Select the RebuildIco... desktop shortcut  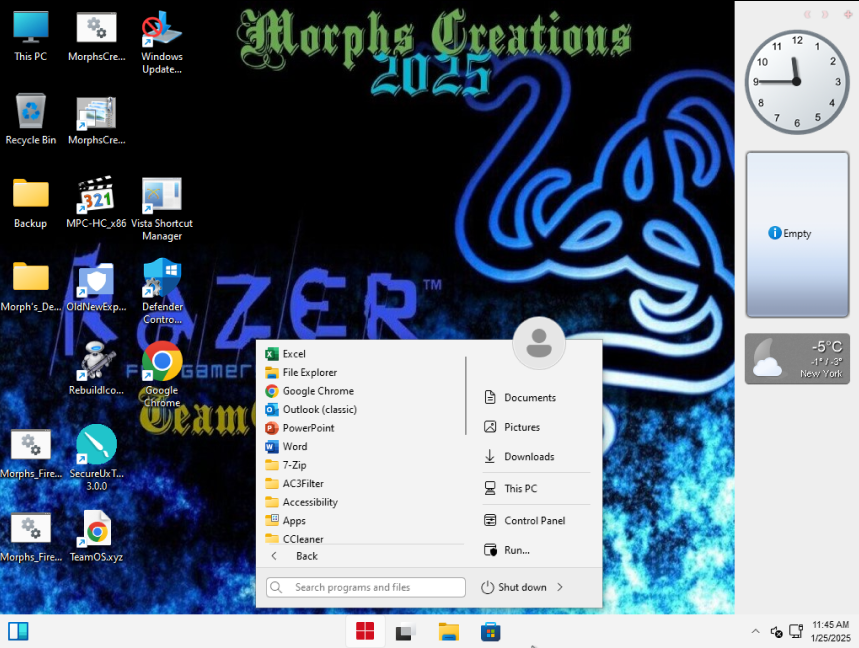point(96,369)
